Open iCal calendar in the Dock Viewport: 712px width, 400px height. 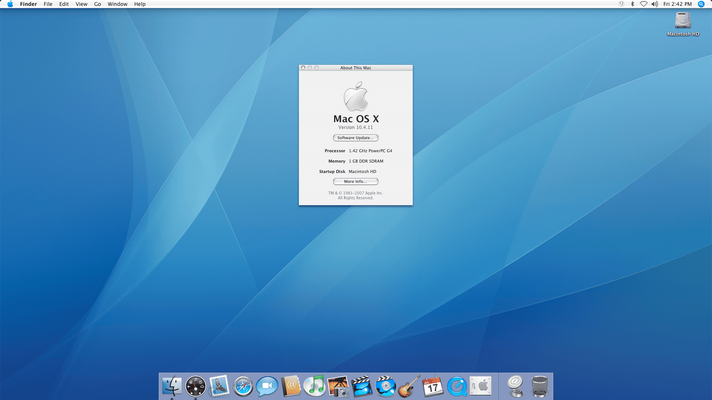[432, 386]
